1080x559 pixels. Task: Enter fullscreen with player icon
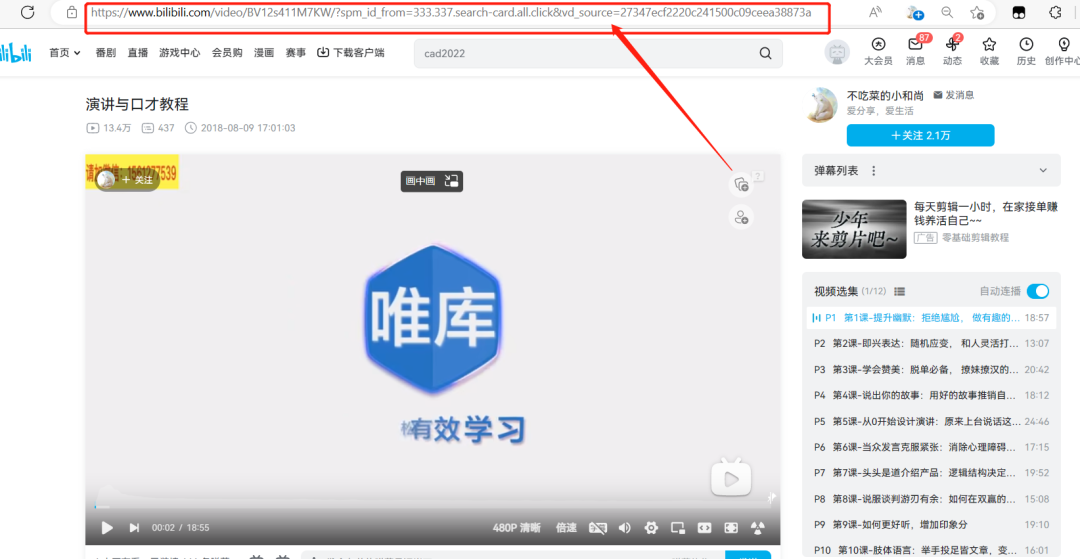(x=731, y=528)
